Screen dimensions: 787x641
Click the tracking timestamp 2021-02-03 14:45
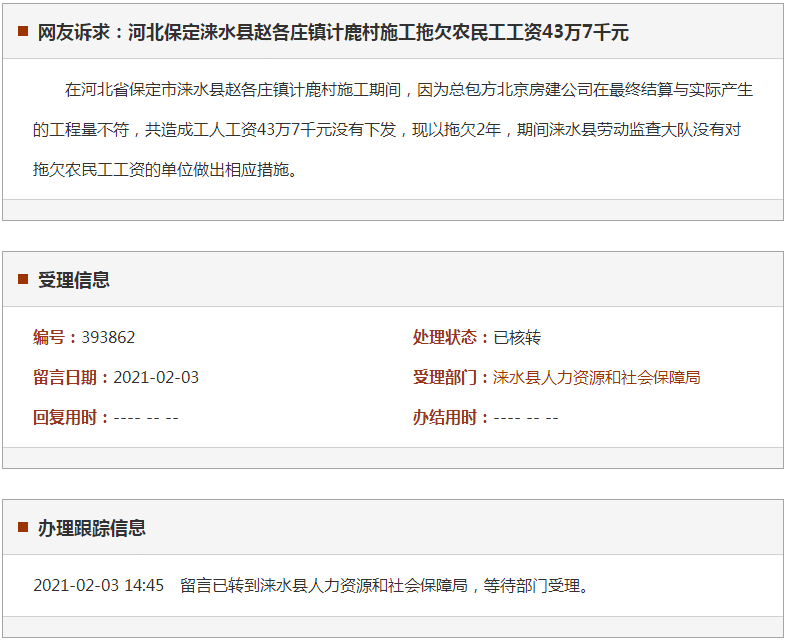98,585
